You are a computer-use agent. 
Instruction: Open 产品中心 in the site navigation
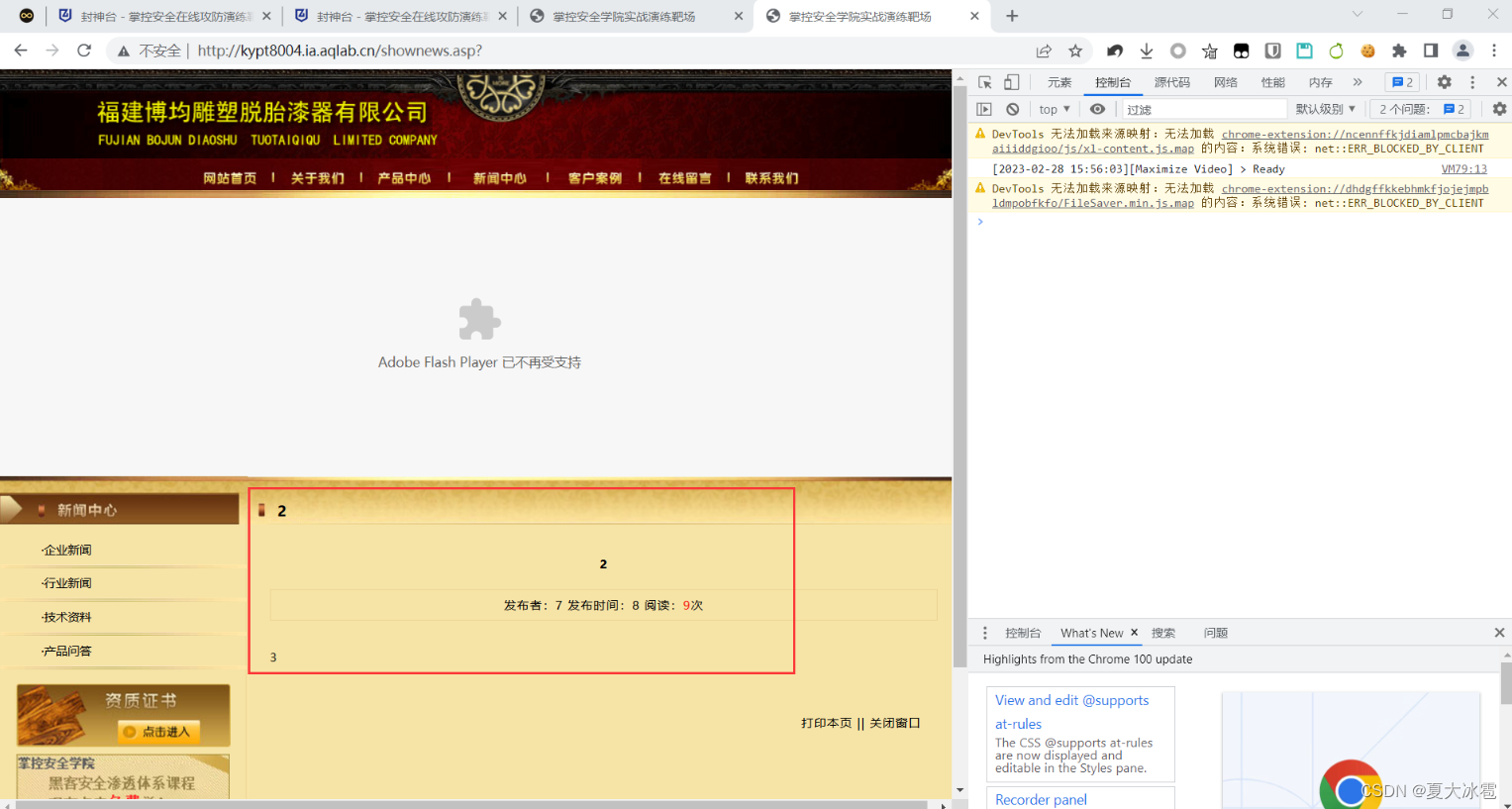pyautogui.click(x=404, y=178)
